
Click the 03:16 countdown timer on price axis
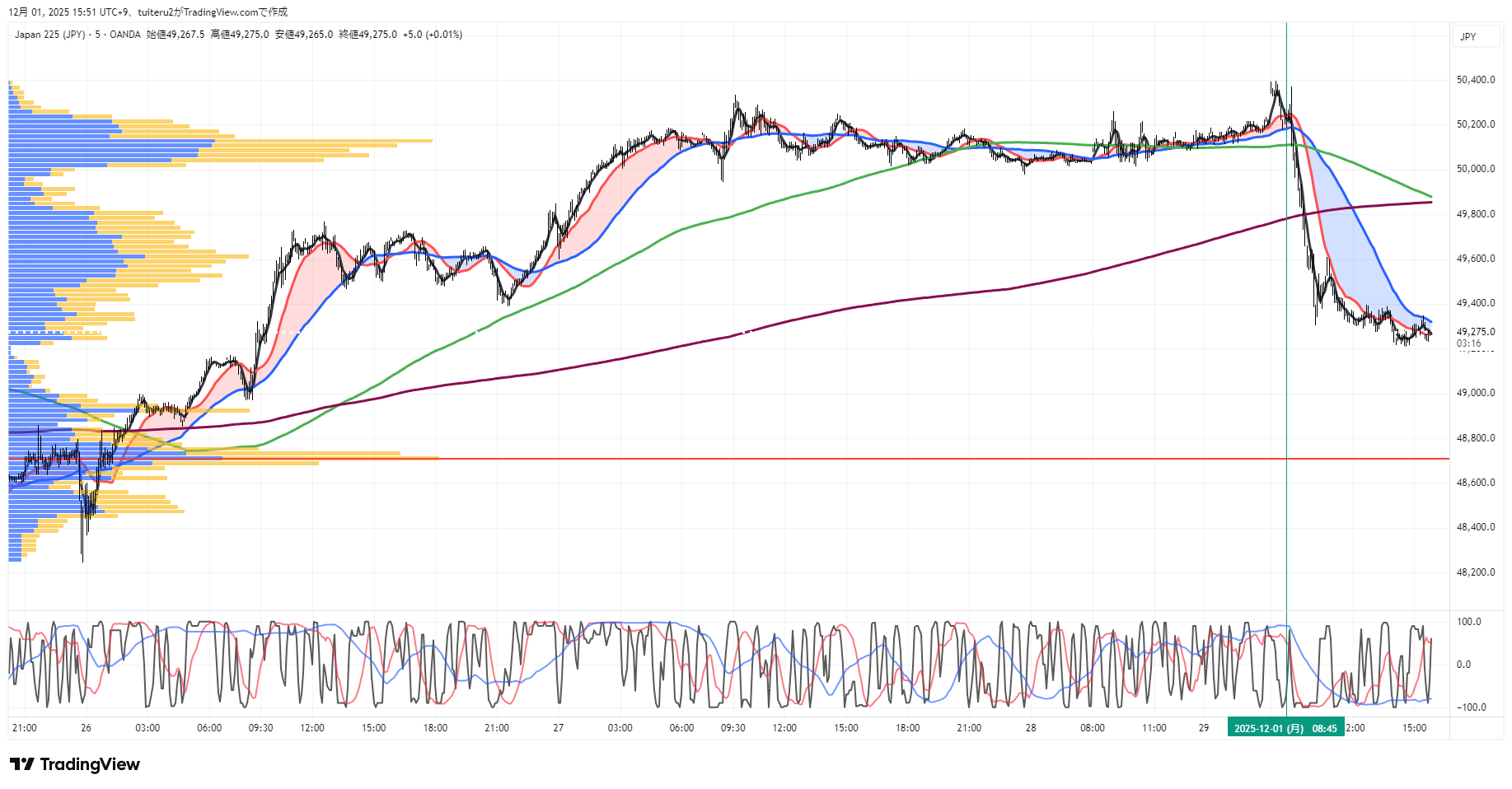click(1468, 343)
